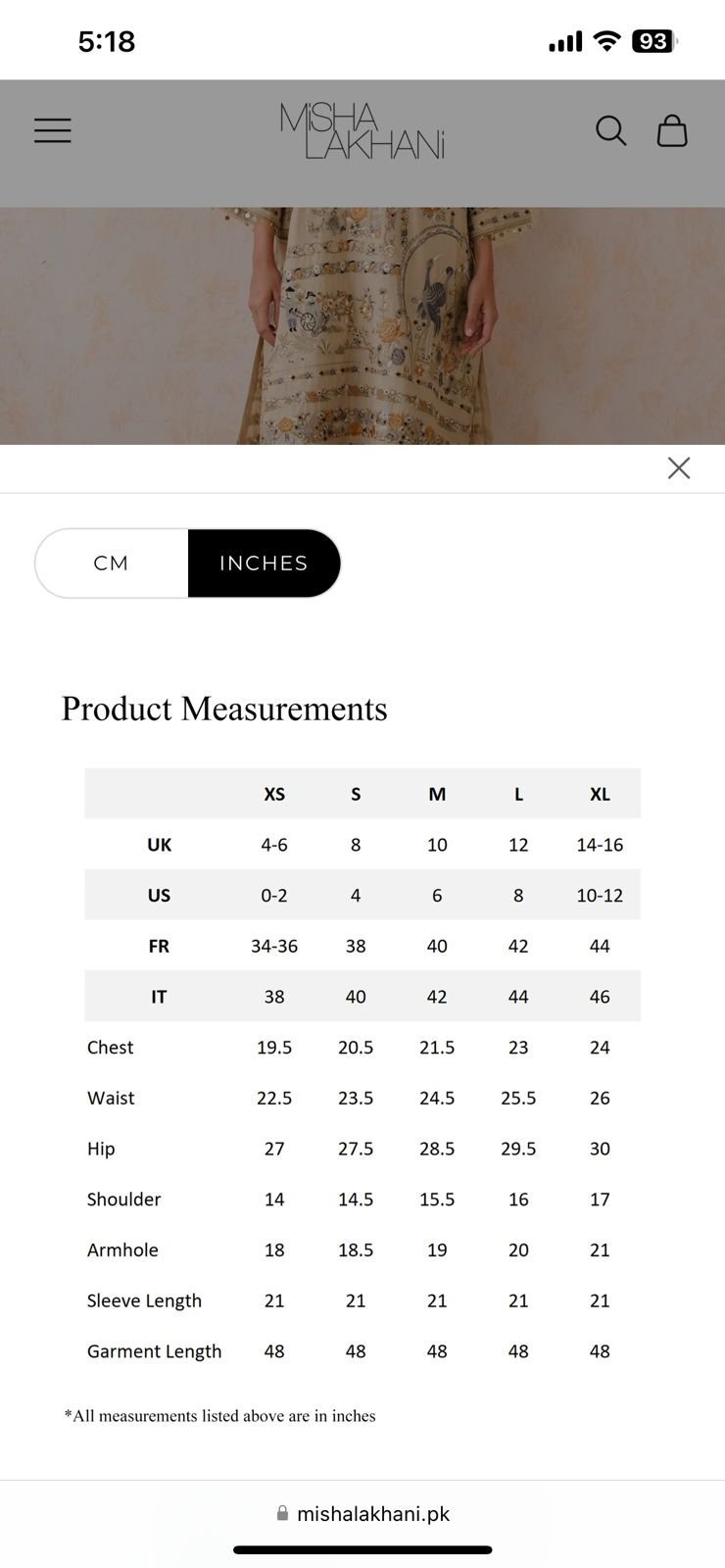This screenshot has height=1568, width=725.
Task: Close the size guide panel
Action: [x=679, y=468]
